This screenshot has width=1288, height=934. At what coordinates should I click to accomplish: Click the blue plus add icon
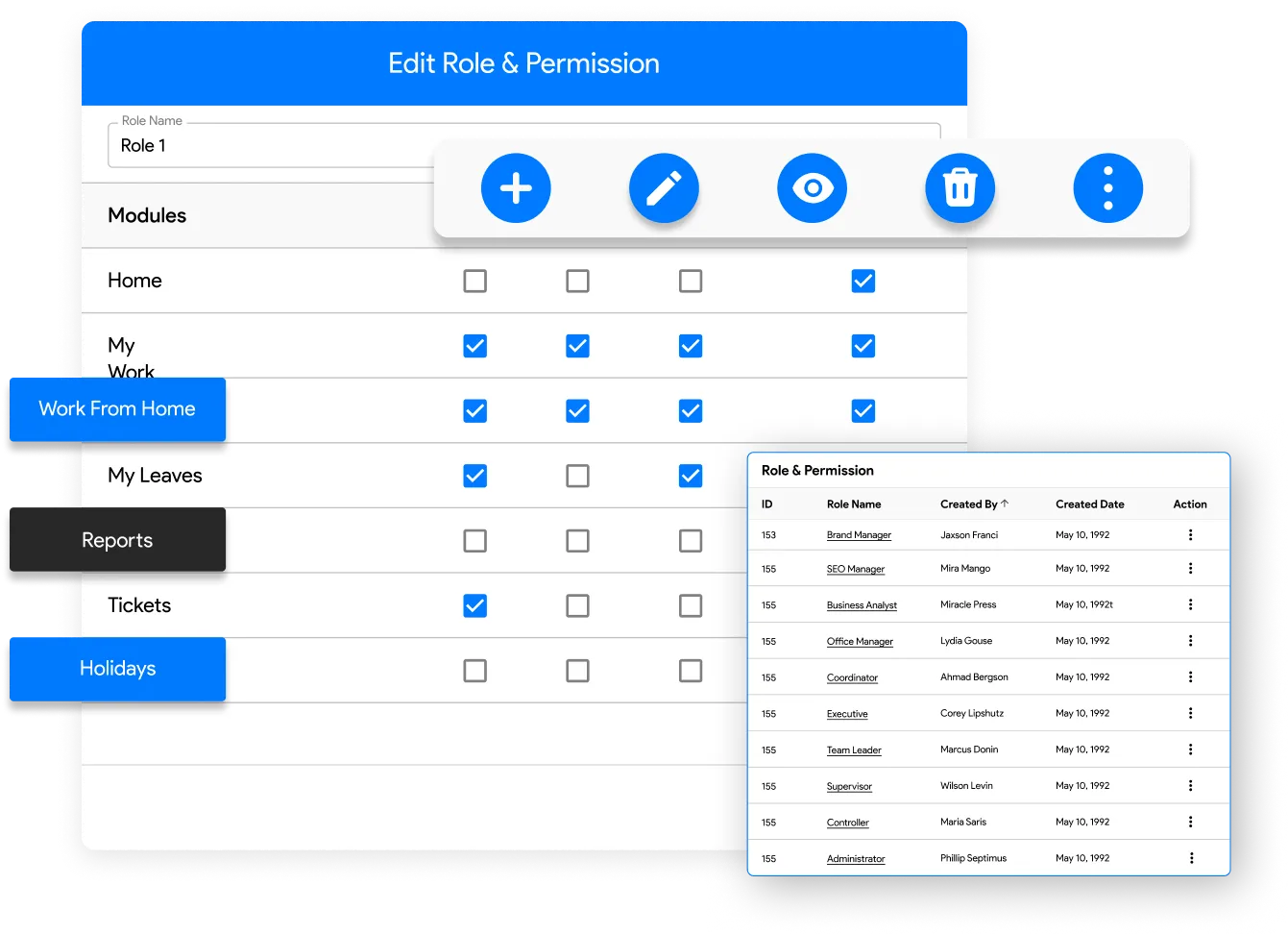click(516, 188)
